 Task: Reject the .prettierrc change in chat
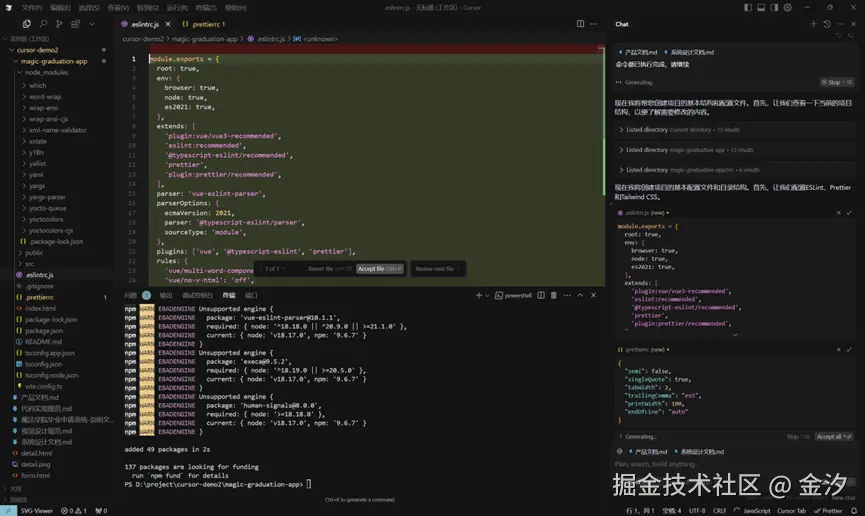pos(839,349)
